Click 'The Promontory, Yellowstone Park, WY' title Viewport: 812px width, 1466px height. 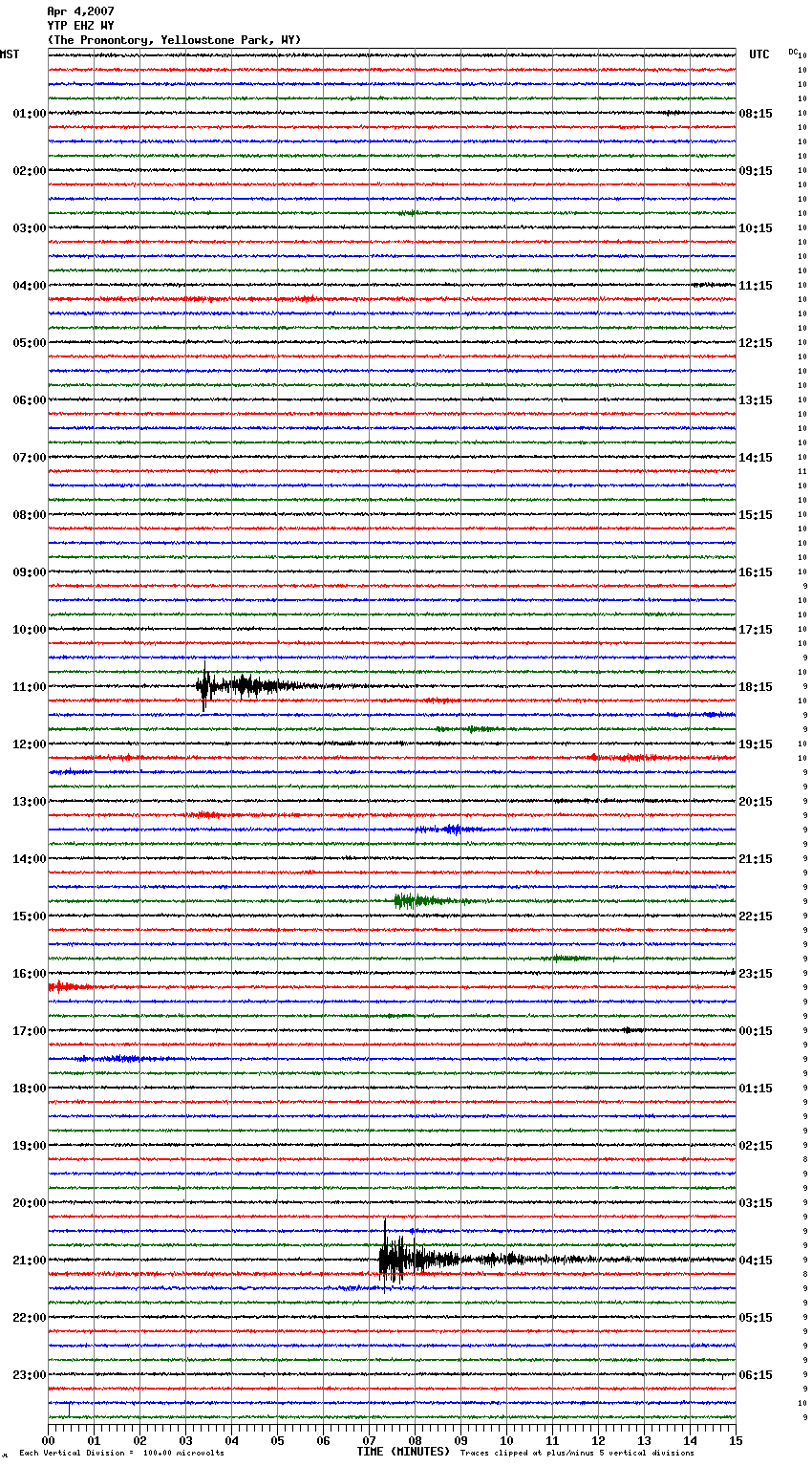(x=174, y=40)
